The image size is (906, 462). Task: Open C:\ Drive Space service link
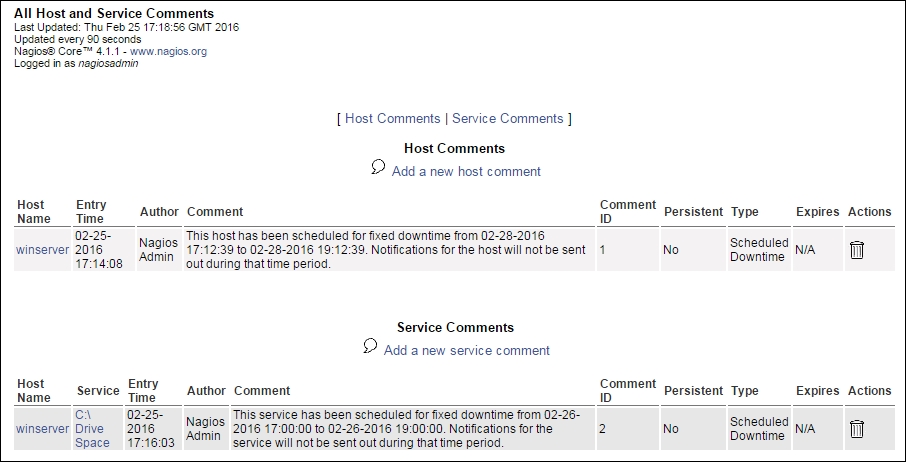coord(92,429)
